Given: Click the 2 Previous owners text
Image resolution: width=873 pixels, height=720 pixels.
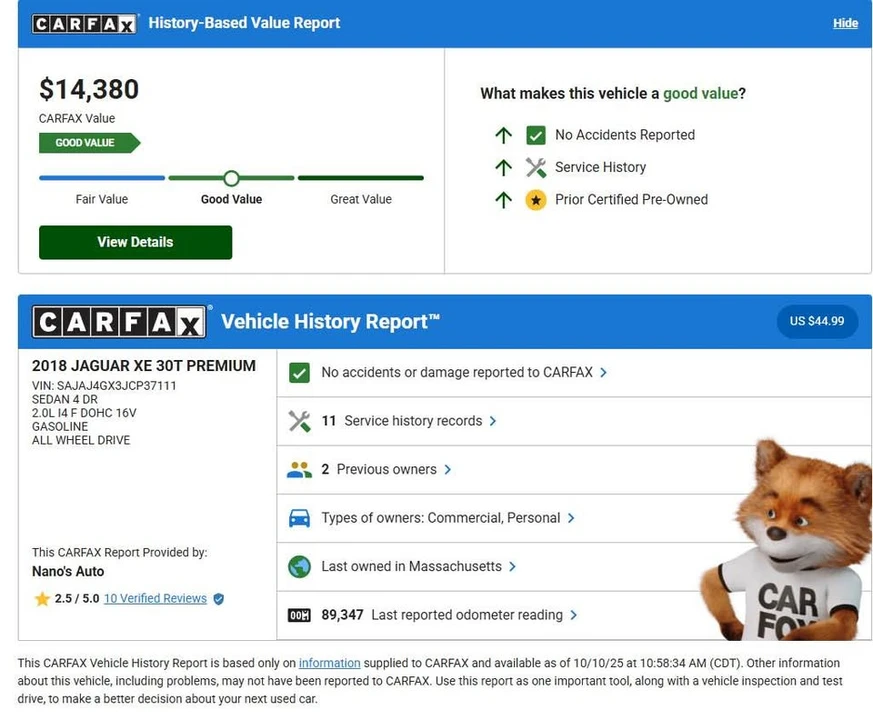Looking at the screenshot, I should [379, 470].
